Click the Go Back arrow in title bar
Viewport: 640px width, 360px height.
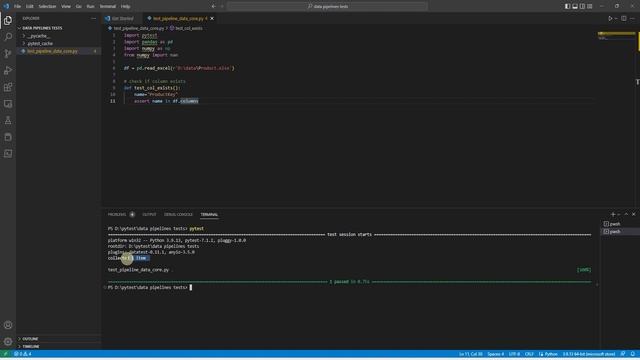point(213,6)
